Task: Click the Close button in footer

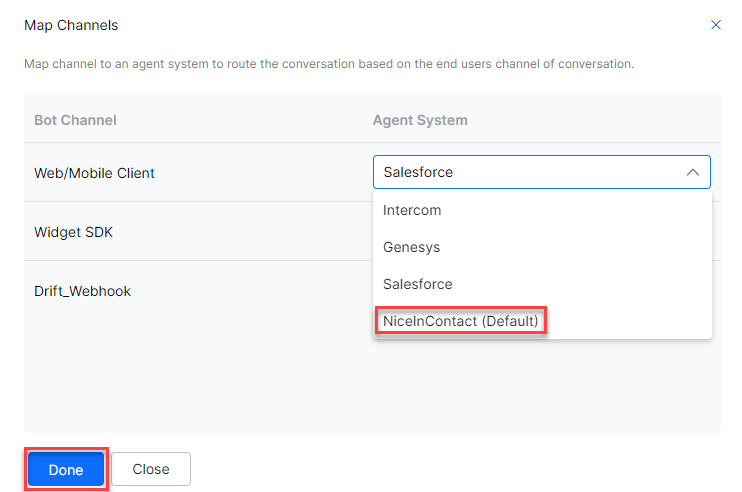Action: (151, 469)
